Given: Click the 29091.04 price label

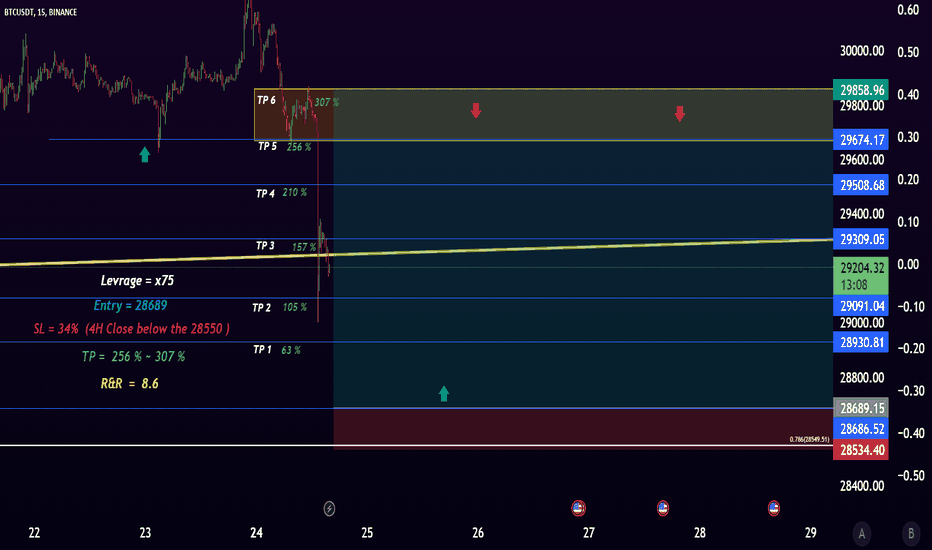Looking at the screenshot, I should click(861, 306).
